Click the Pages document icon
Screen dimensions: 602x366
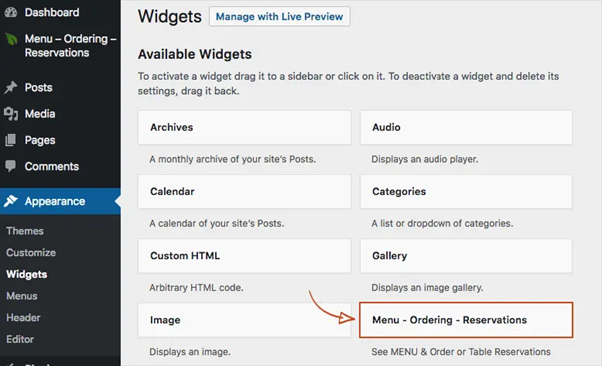11,140
